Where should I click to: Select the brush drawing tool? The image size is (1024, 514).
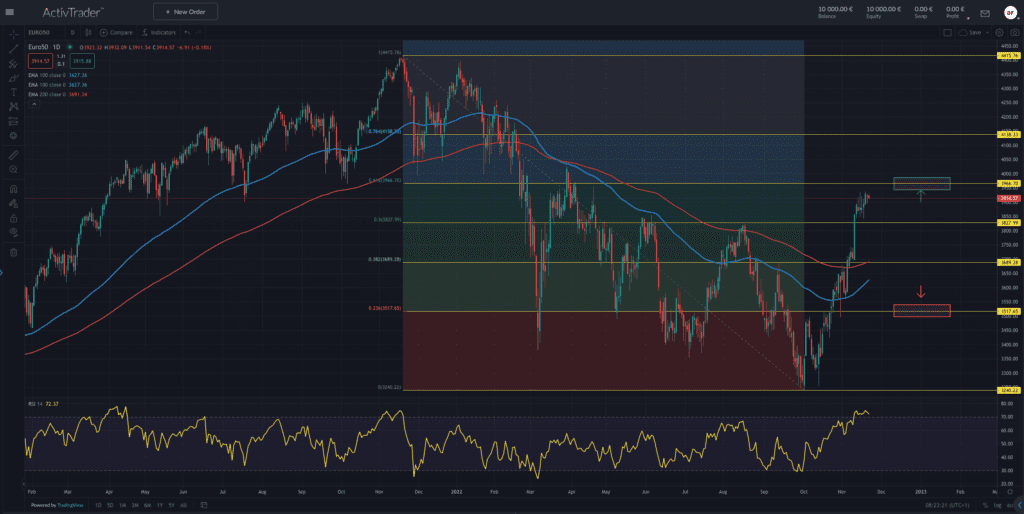pos(13,78)
